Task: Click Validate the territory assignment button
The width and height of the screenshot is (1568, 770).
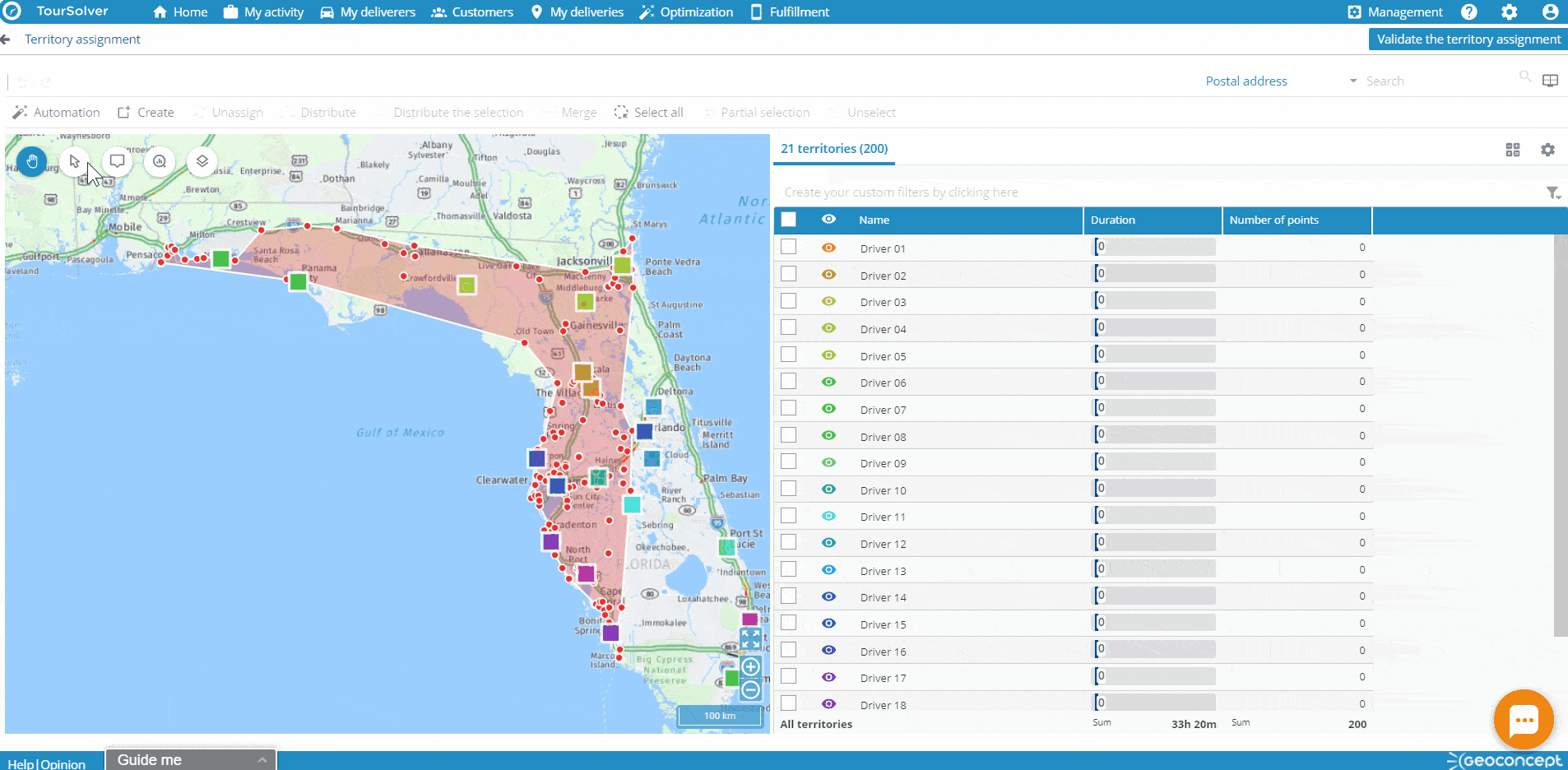Action: point(1468,39)
